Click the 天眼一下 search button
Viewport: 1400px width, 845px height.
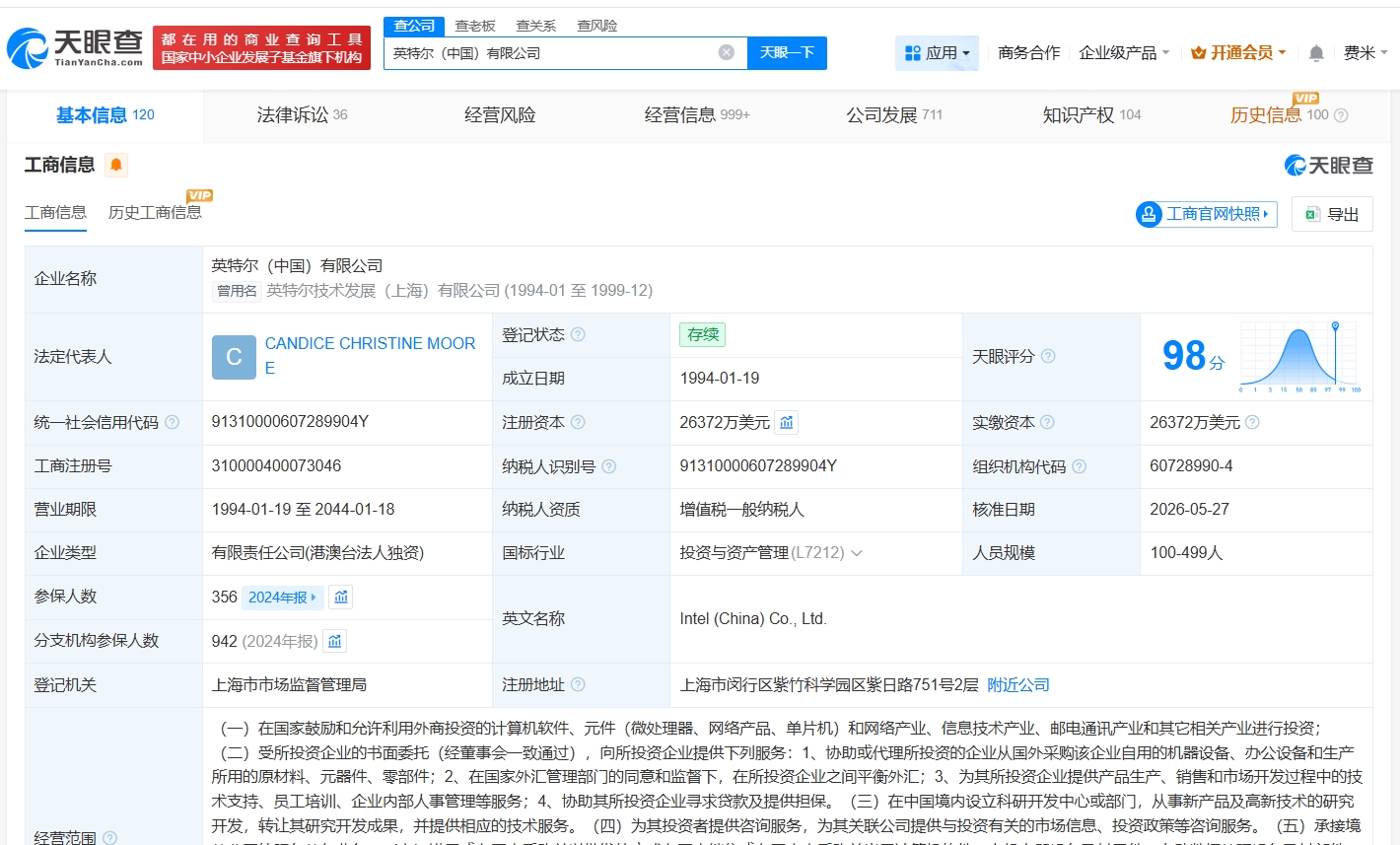click(787, 52)
